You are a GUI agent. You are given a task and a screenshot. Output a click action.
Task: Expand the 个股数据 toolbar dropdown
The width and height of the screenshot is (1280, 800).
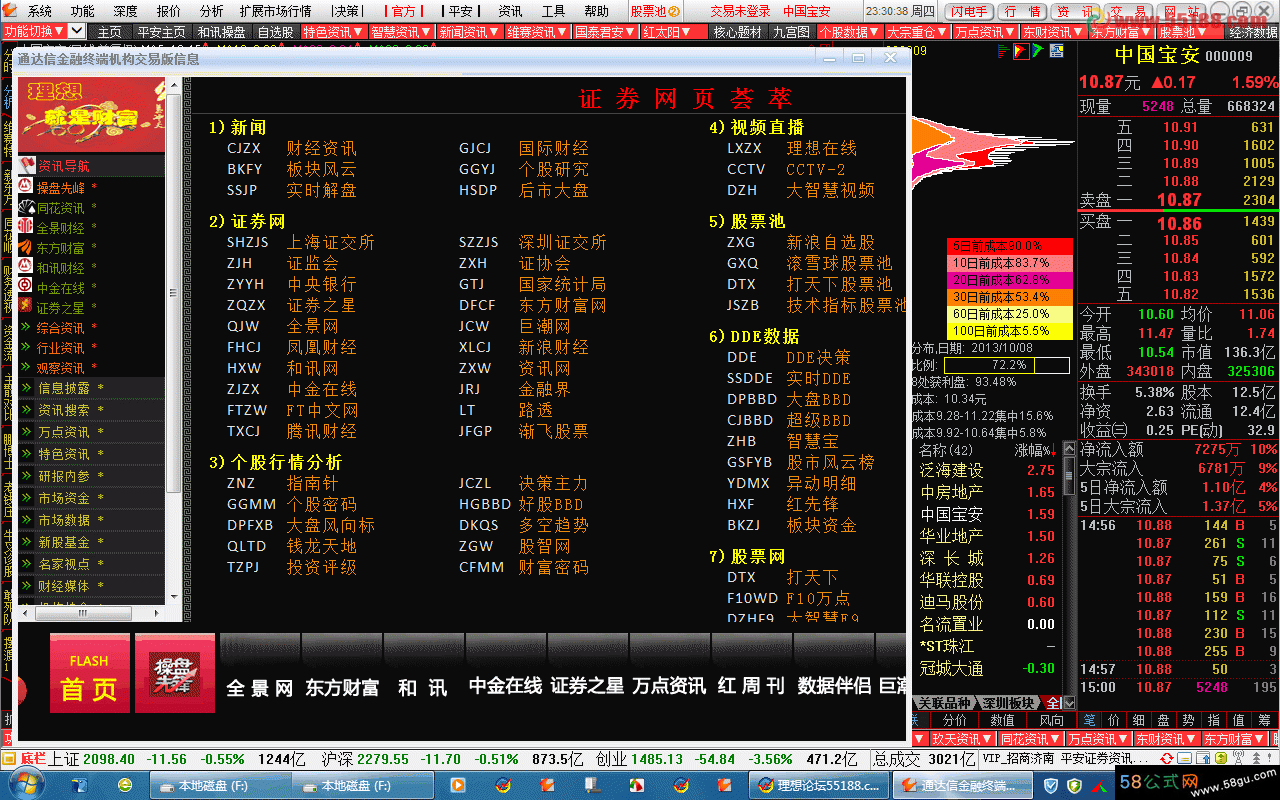coord(850,32)
